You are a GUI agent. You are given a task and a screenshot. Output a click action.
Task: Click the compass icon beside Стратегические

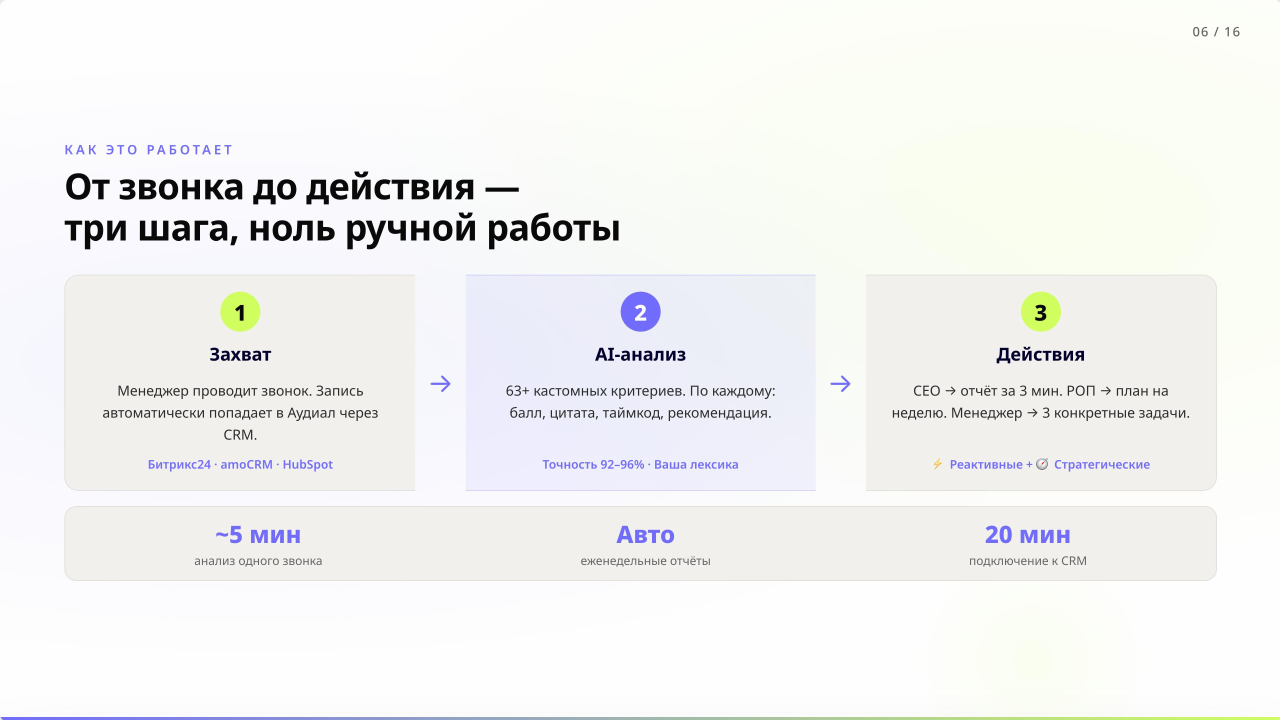[1042, 464]
